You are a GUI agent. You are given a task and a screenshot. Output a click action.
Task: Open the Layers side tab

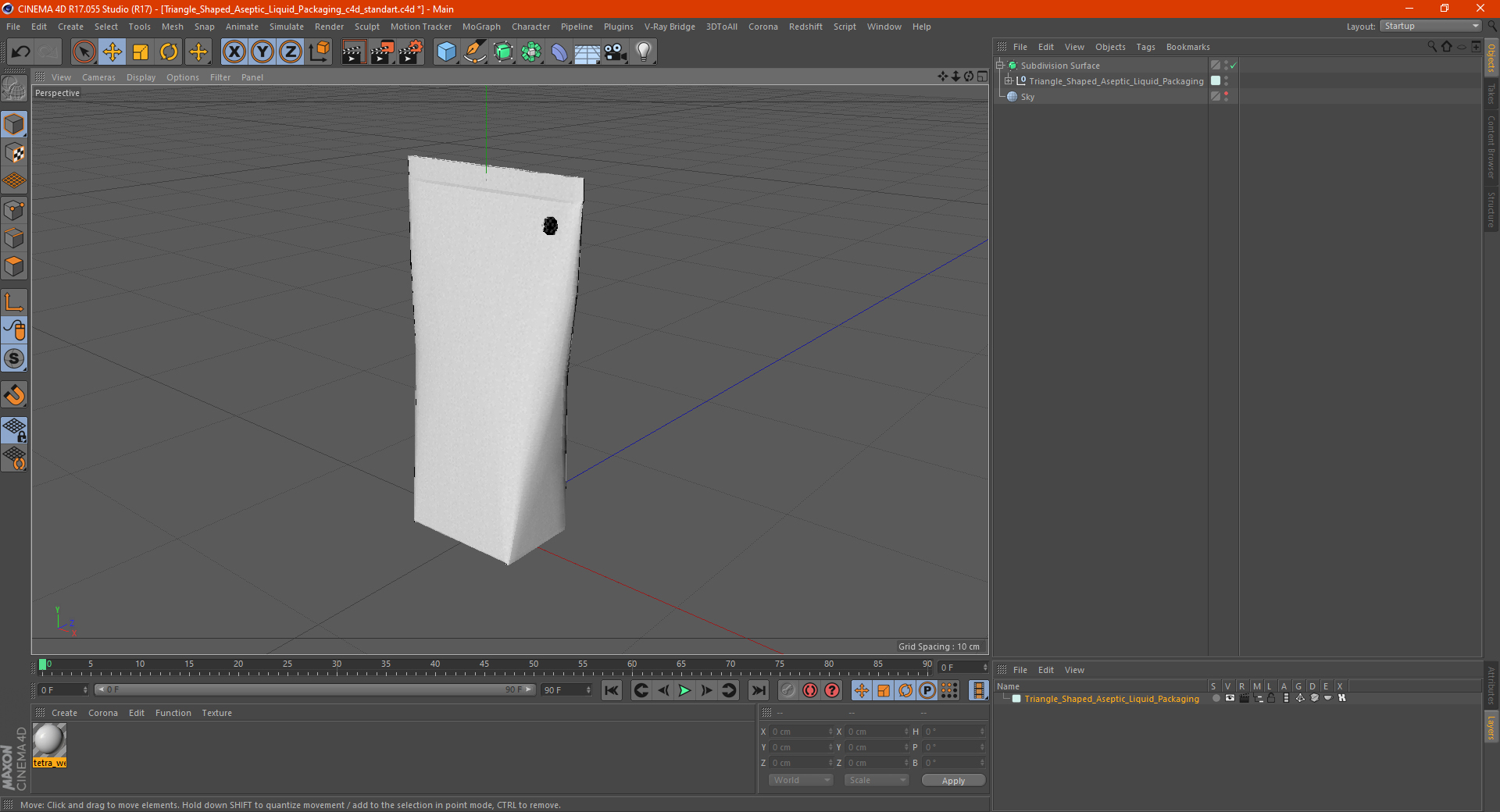[1491, 727]
